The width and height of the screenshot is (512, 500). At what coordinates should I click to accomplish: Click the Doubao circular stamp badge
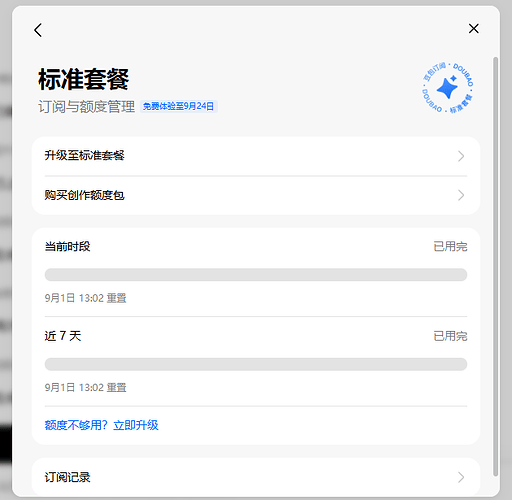(x=447, y=88)
